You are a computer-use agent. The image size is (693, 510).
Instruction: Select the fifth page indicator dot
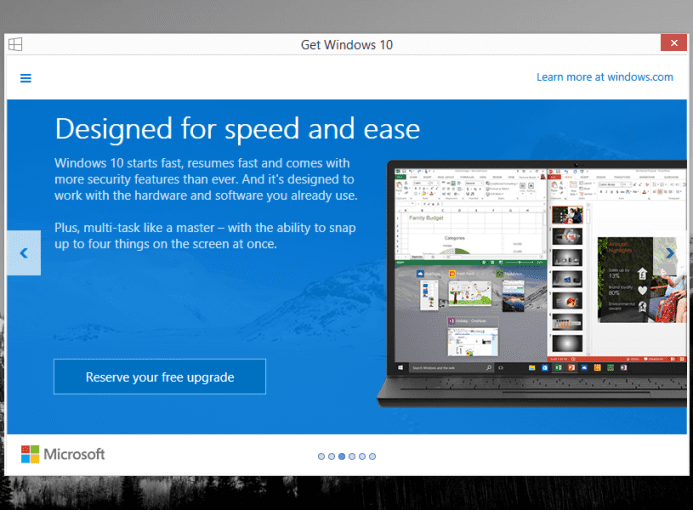point(362,457)
